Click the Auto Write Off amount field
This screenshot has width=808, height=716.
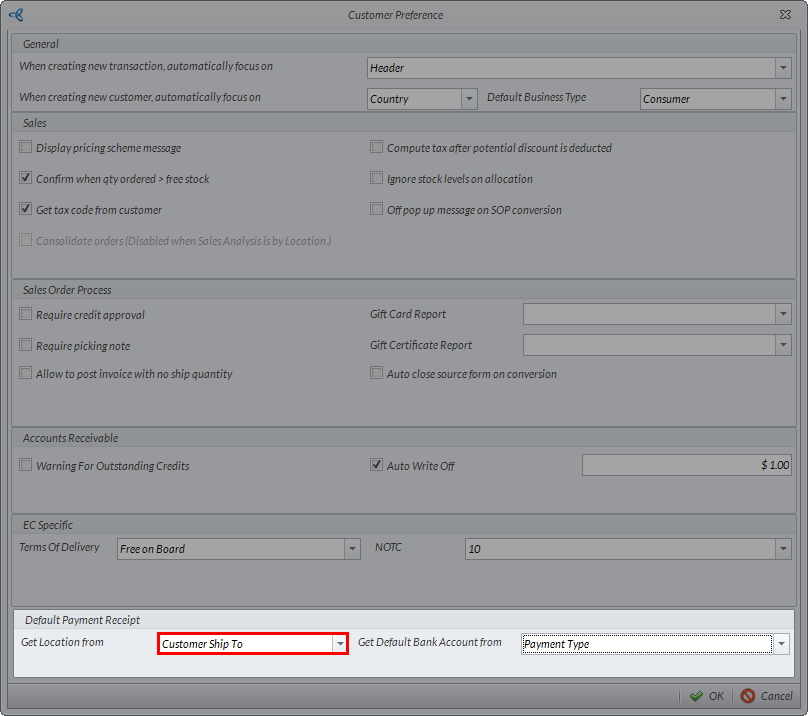[x=686, y=465]
